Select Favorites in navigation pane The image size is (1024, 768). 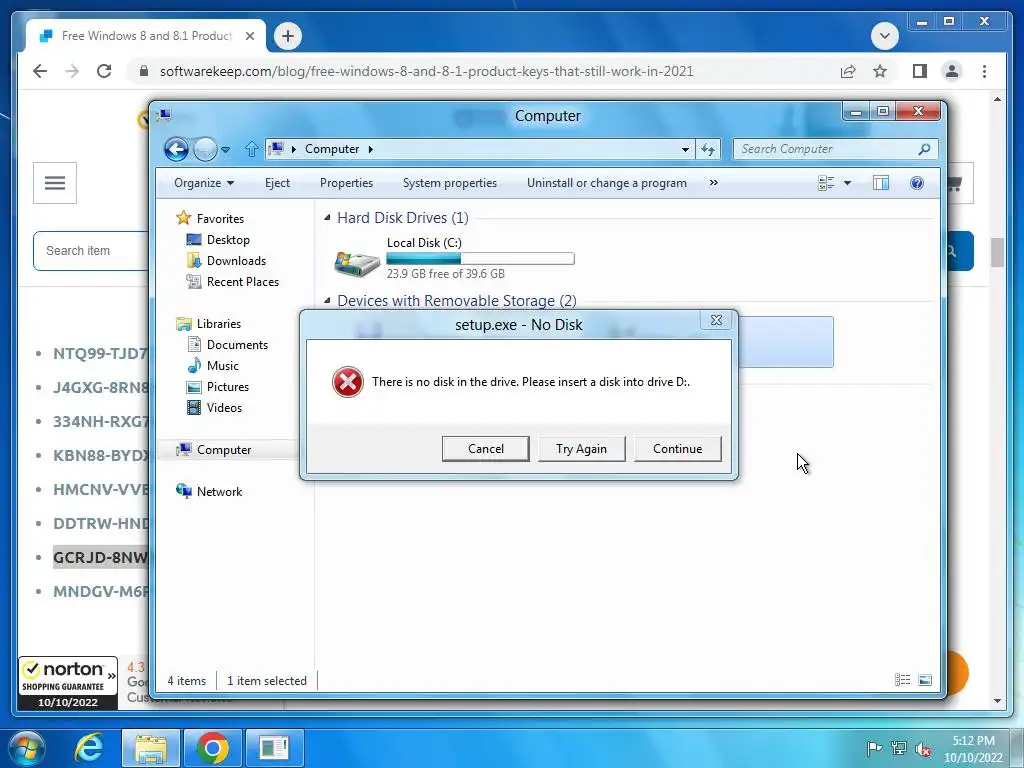coord(220,219)
